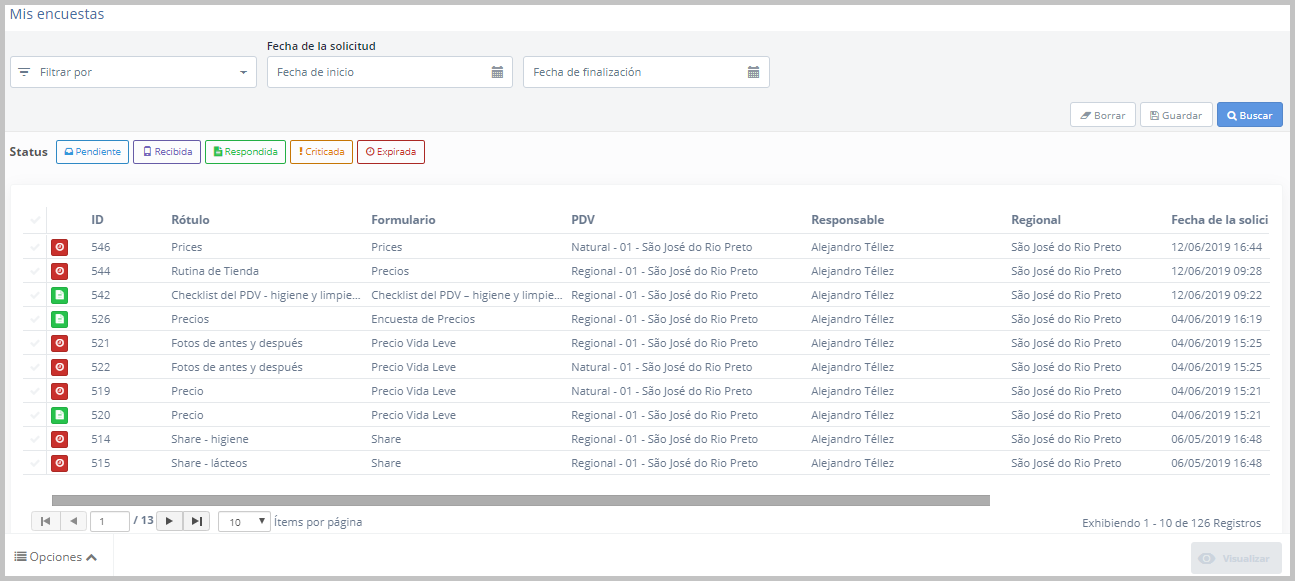The height and width of the screenshot is (581, 1295).
Task: Click the Borrar button
Action: click(x=1102, y=115)
